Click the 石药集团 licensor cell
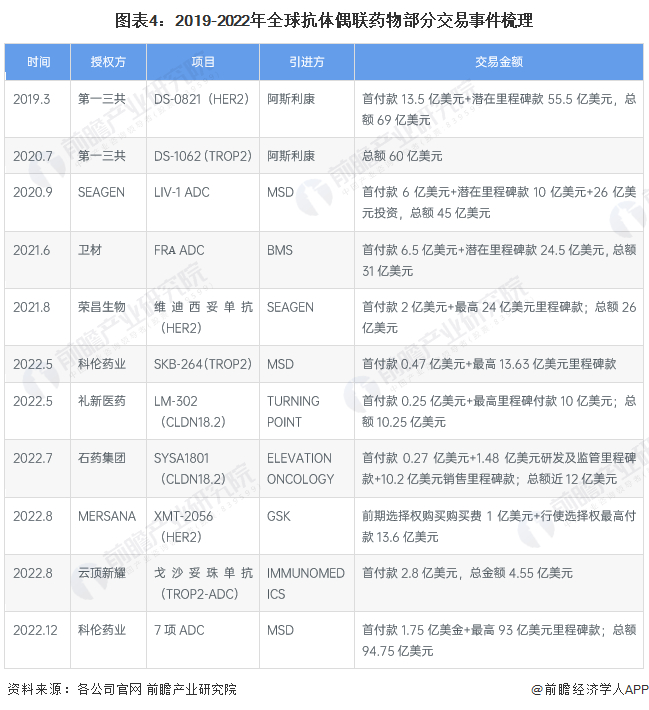The image size is (649, 710). pyautogui.click(x=108, y=468)
